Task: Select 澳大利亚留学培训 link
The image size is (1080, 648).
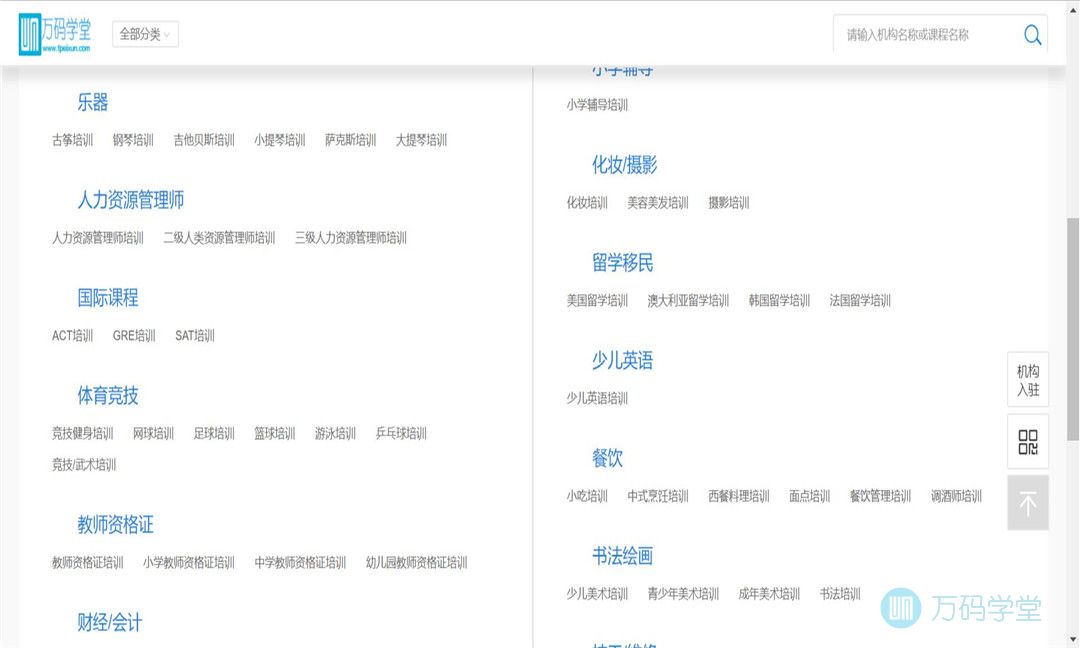Action: (688, 301)
